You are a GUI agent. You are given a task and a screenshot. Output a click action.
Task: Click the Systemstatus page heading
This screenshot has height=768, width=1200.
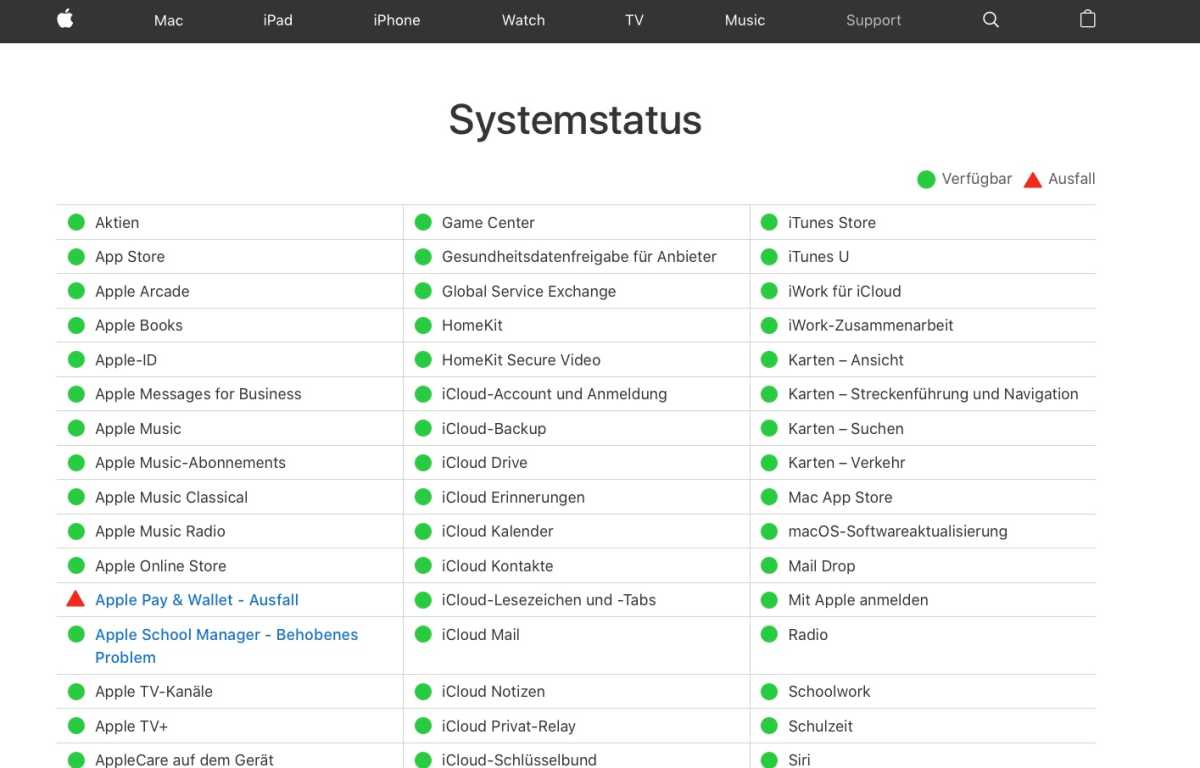[x=575, y=120]
